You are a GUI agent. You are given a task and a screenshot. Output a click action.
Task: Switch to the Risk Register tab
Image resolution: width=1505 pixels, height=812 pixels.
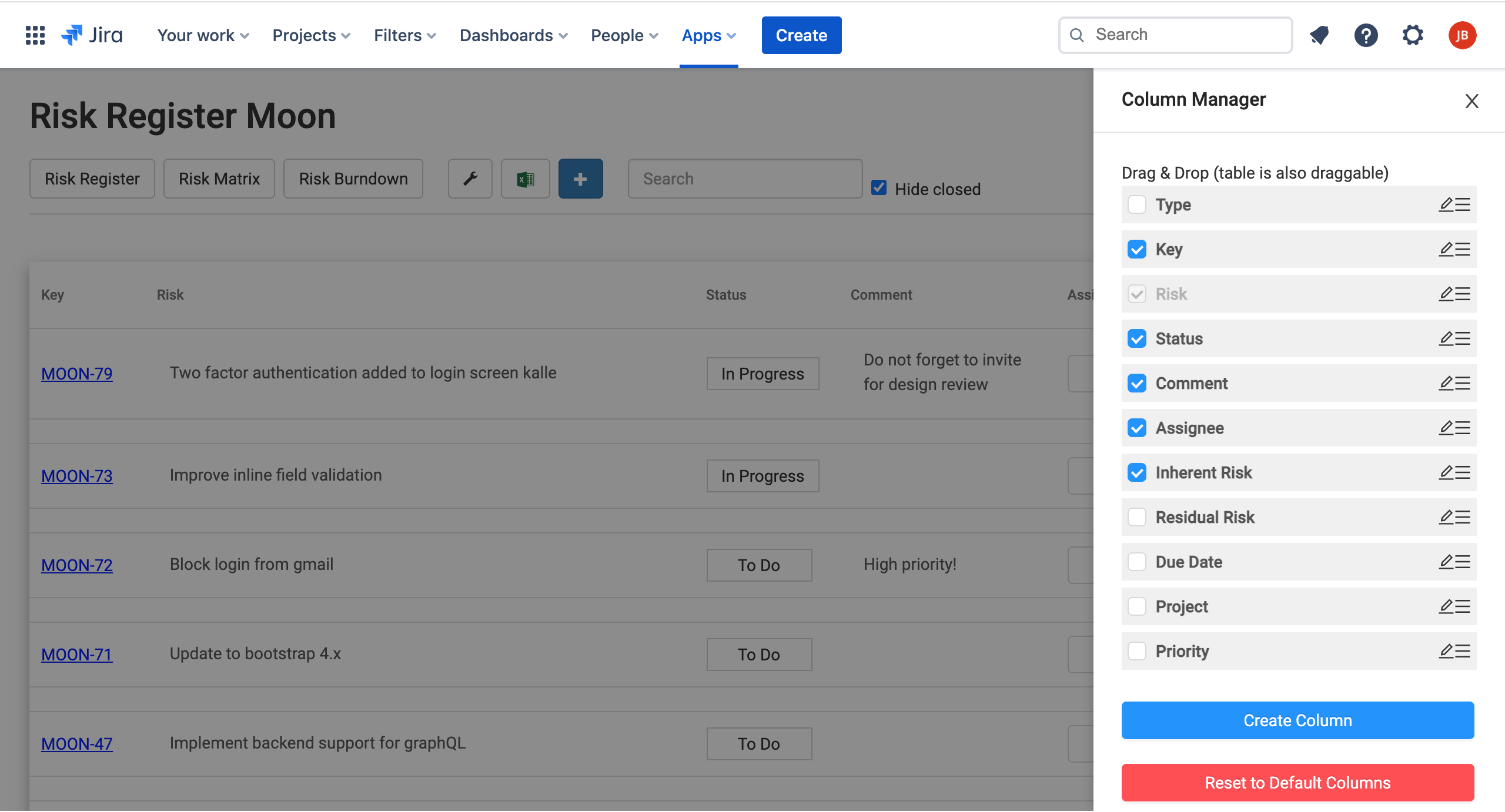tap(92, 179)
